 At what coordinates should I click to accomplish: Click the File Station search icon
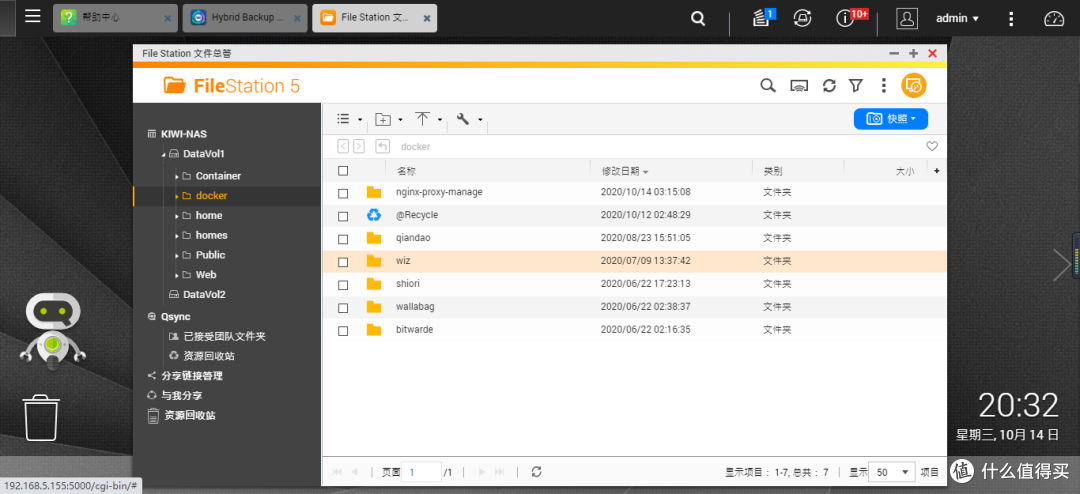pyautogui.click(x=767, y=85)
